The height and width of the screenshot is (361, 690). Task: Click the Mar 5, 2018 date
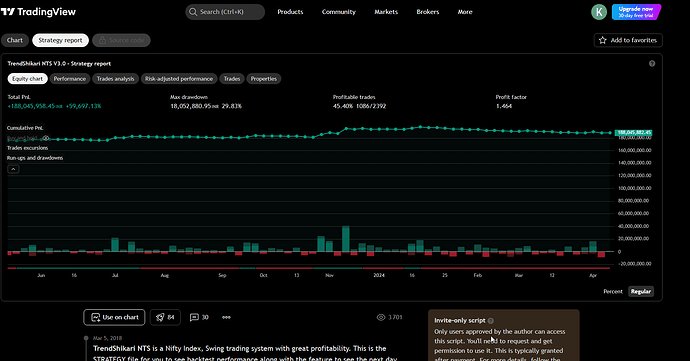(x=107, y=338)
